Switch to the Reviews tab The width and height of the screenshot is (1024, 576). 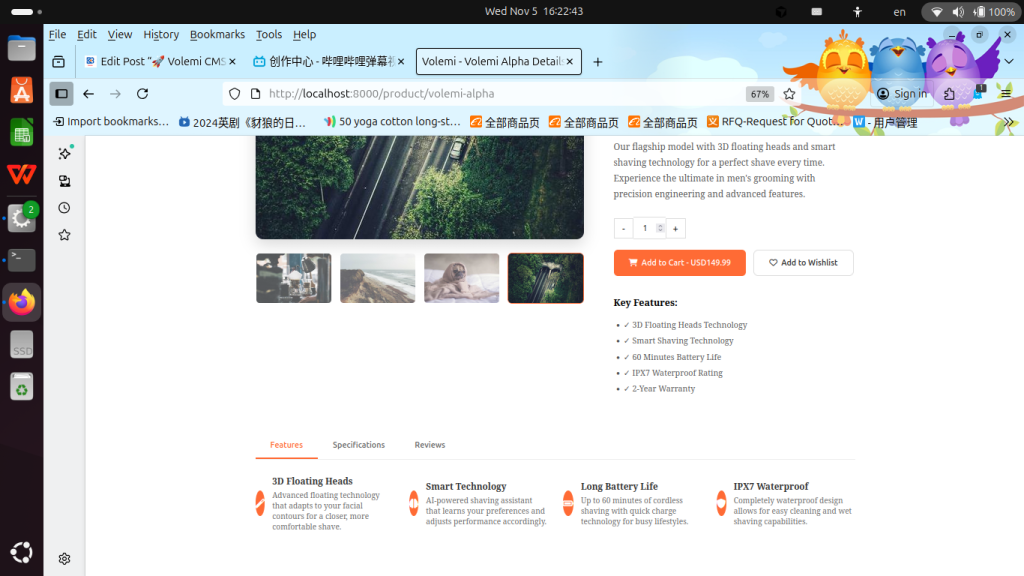click(430, 445)
